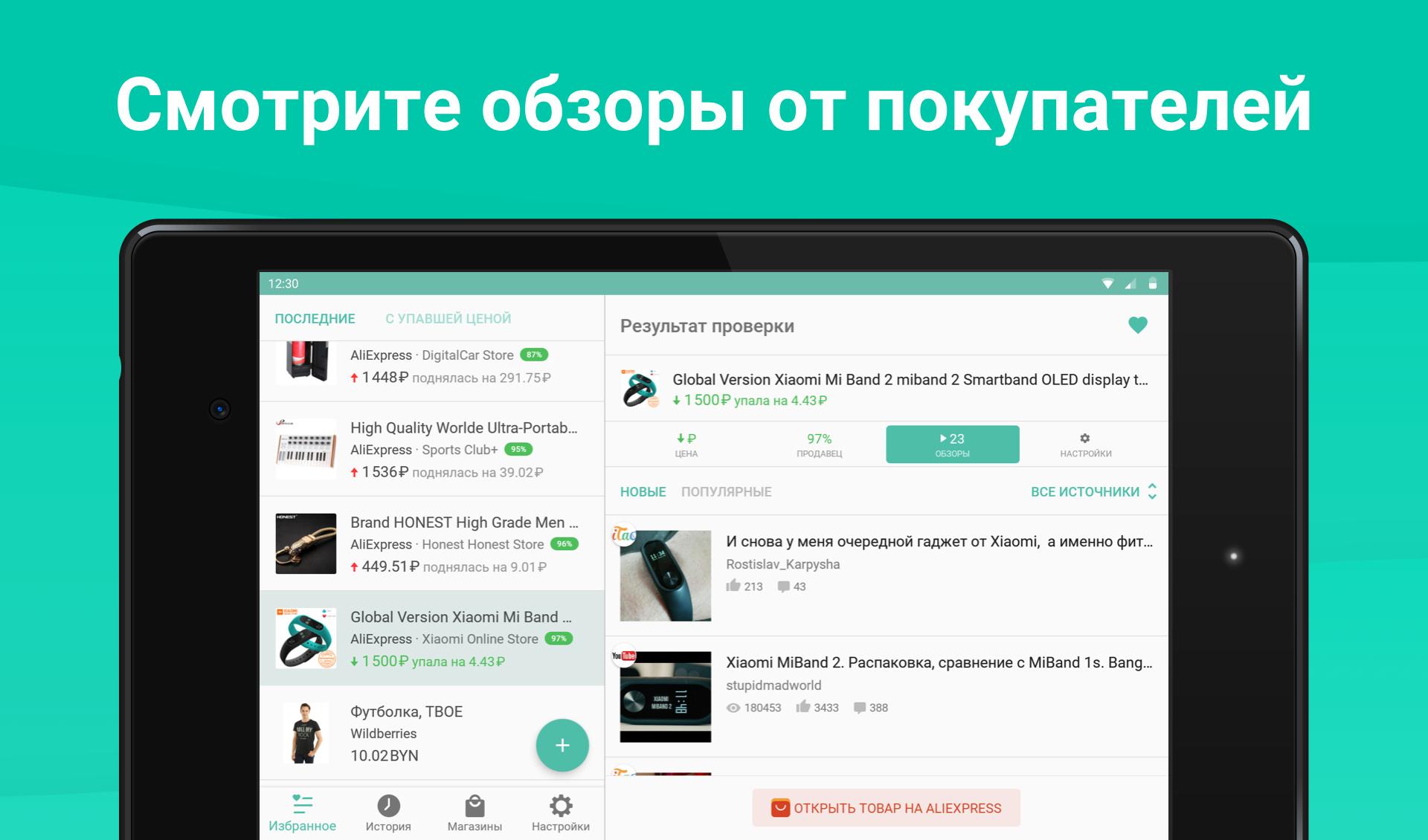Click the battery status bar icon
The height and width of the screenshot is (840, 1428).
point(1153,283)
